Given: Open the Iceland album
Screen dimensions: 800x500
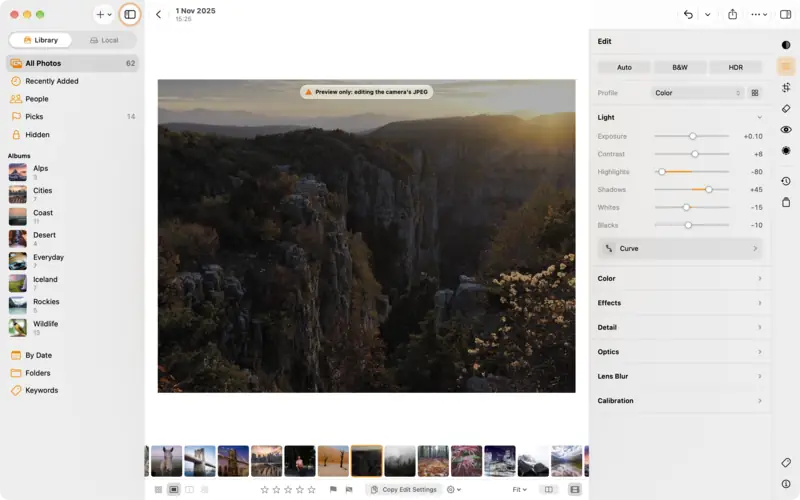Looking at the screenshot, I should 72,283.
